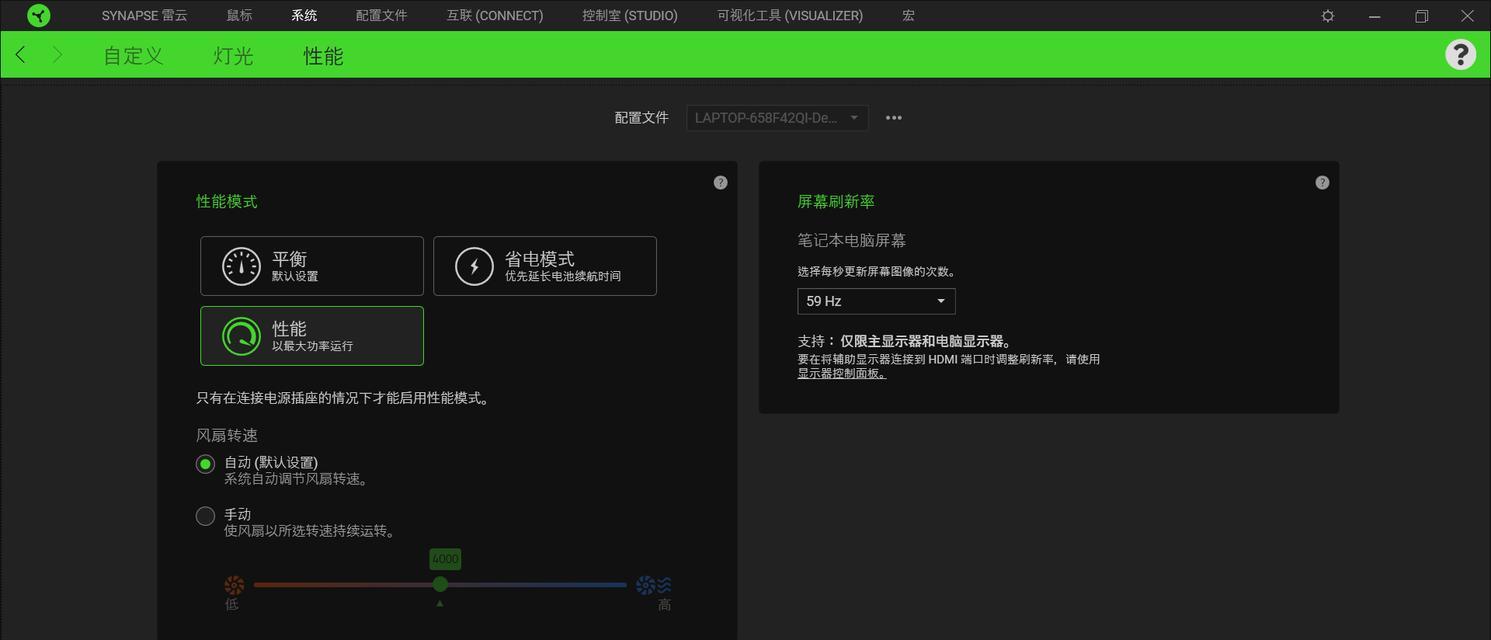1491x640 pixels.
Task: Click the 风扇转速 heading
Action: pos(227,436)
